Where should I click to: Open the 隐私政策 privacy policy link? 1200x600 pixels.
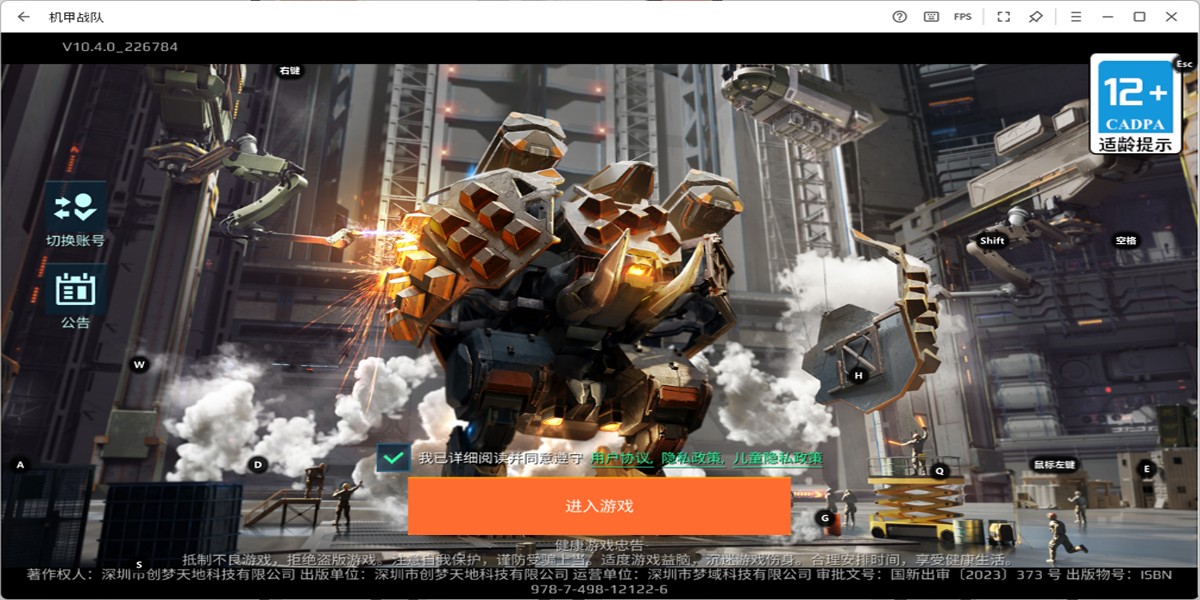[693, 458]
